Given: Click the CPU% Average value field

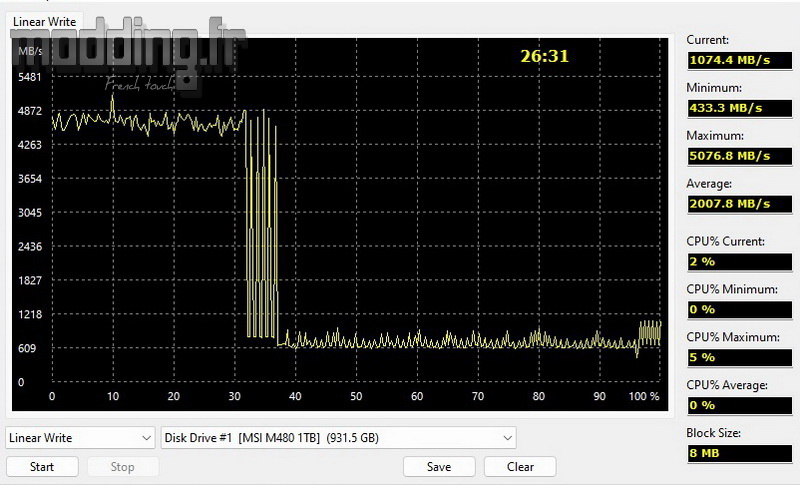Looking at the screenshot, I should point(739,405).
